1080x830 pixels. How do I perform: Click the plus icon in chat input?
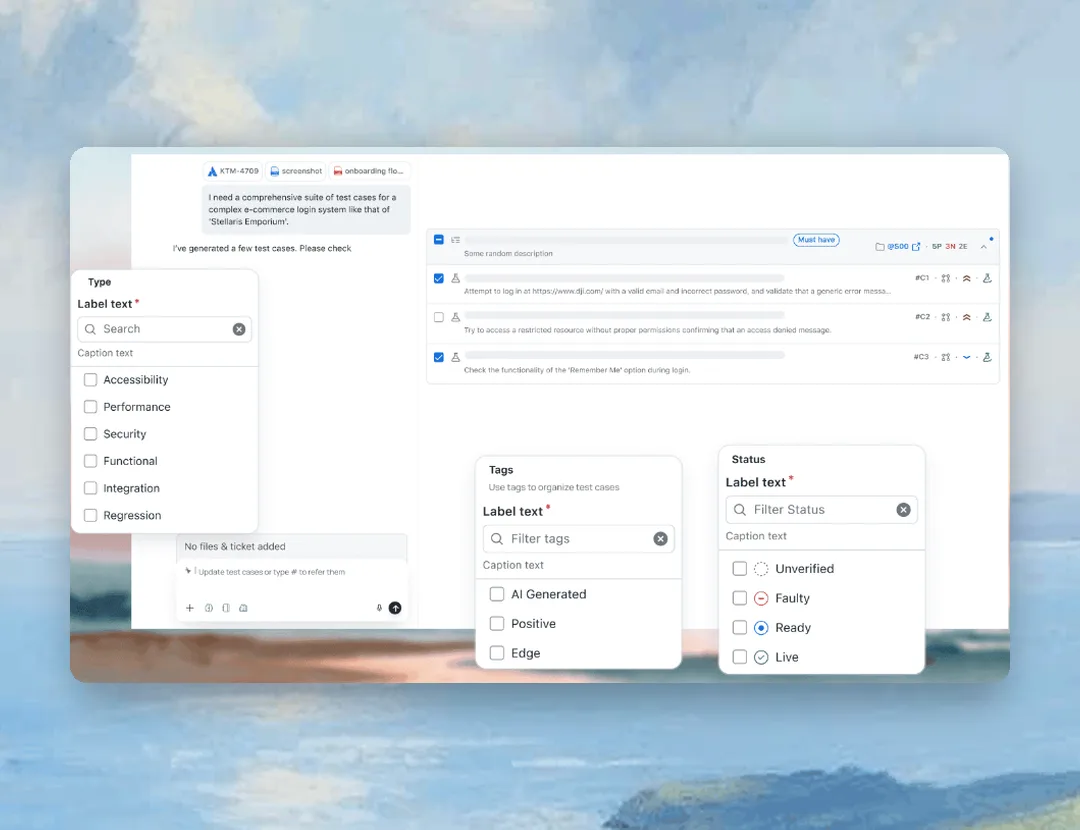pos(189,608)
